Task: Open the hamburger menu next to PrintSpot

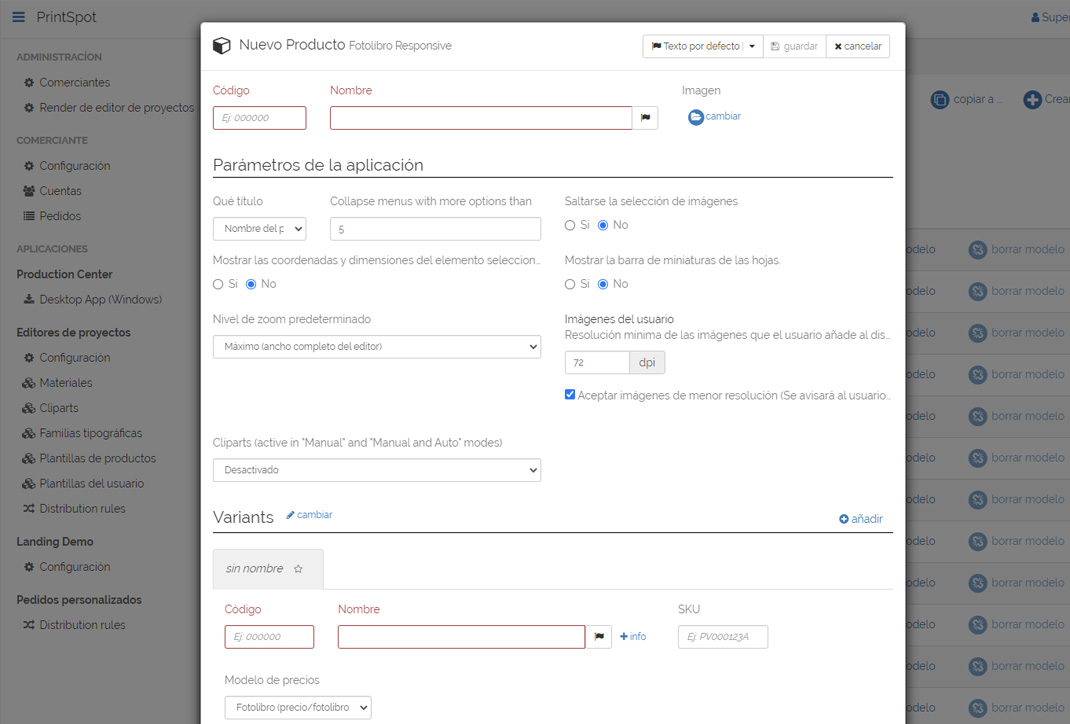Action: point(18,16)
